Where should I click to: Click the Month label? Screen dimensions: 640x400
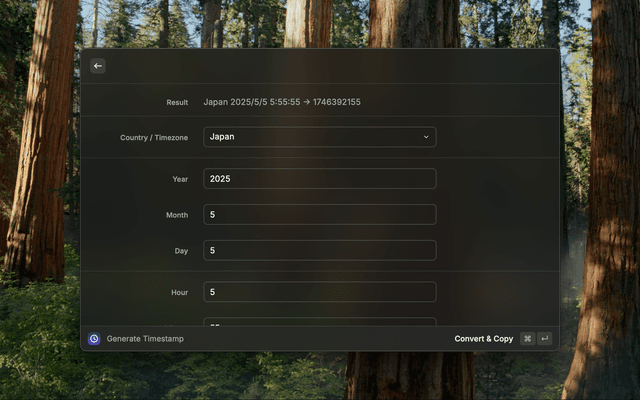click(177, 215)
